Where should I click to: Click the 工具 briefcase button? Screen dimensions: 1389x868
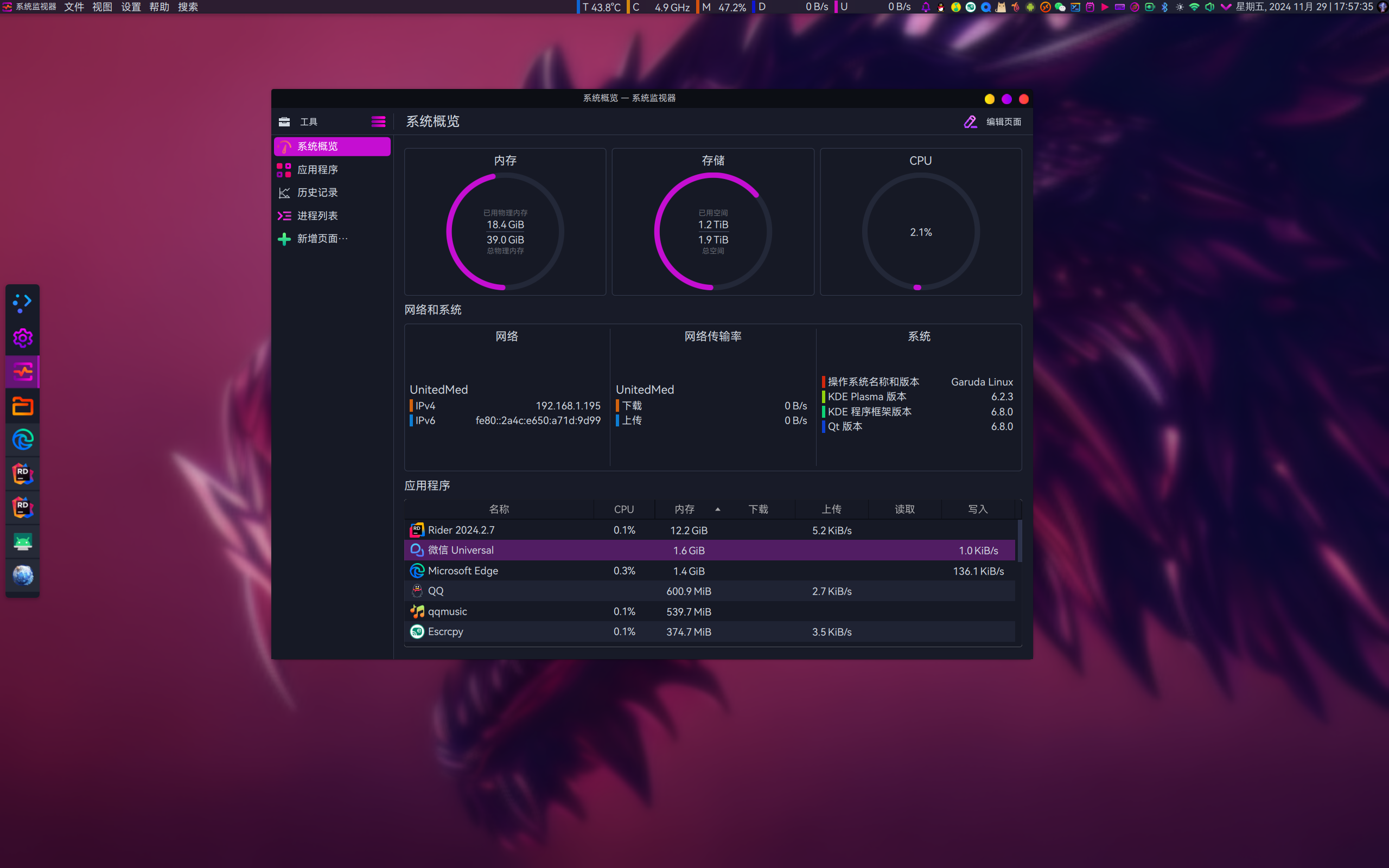click(297, 122)
